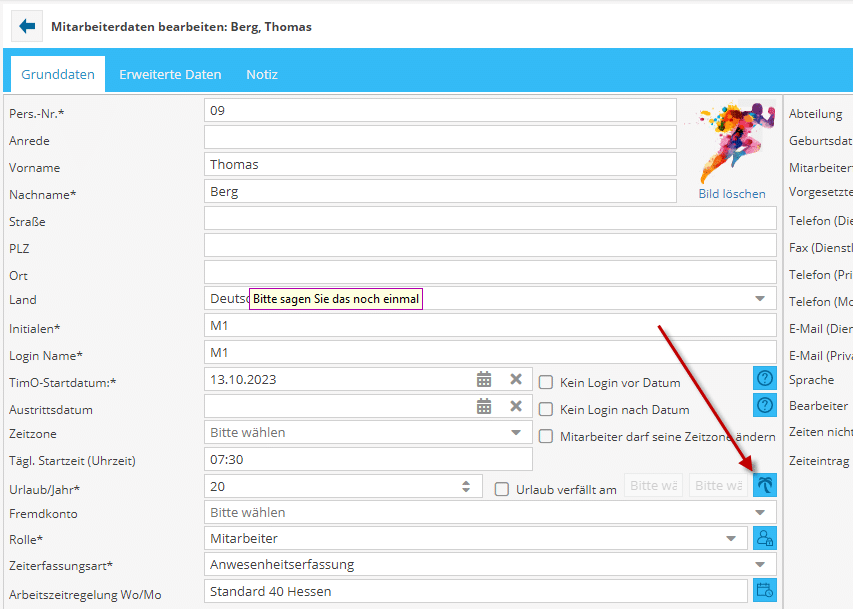Screen dimensions: 853x609
Task: Expand the Zeiterfassungsart dropdown
Action: click(x=760, y=564)
